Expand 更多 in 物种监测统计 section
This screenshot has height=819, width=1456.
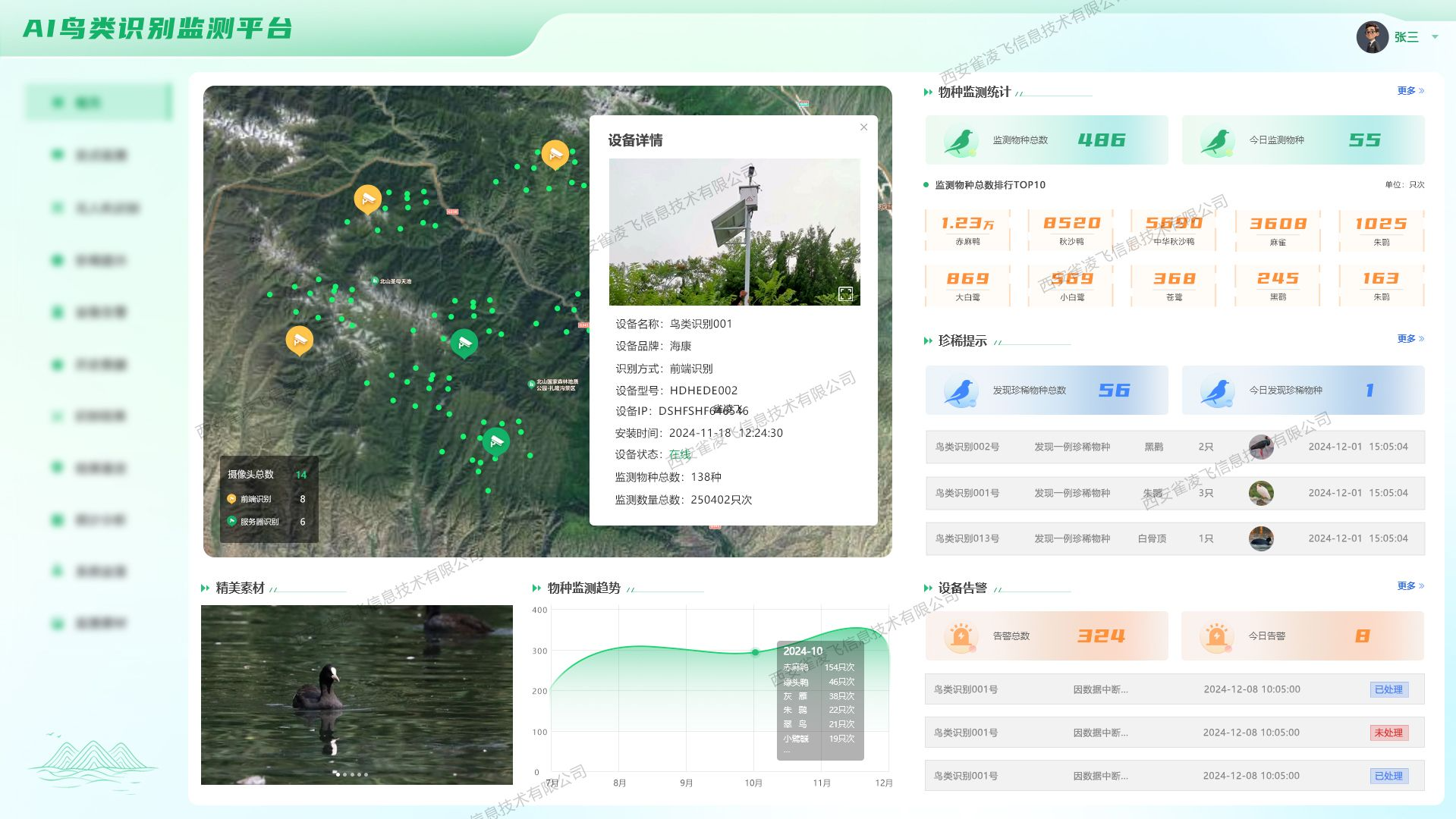(x=1410, y=91)
